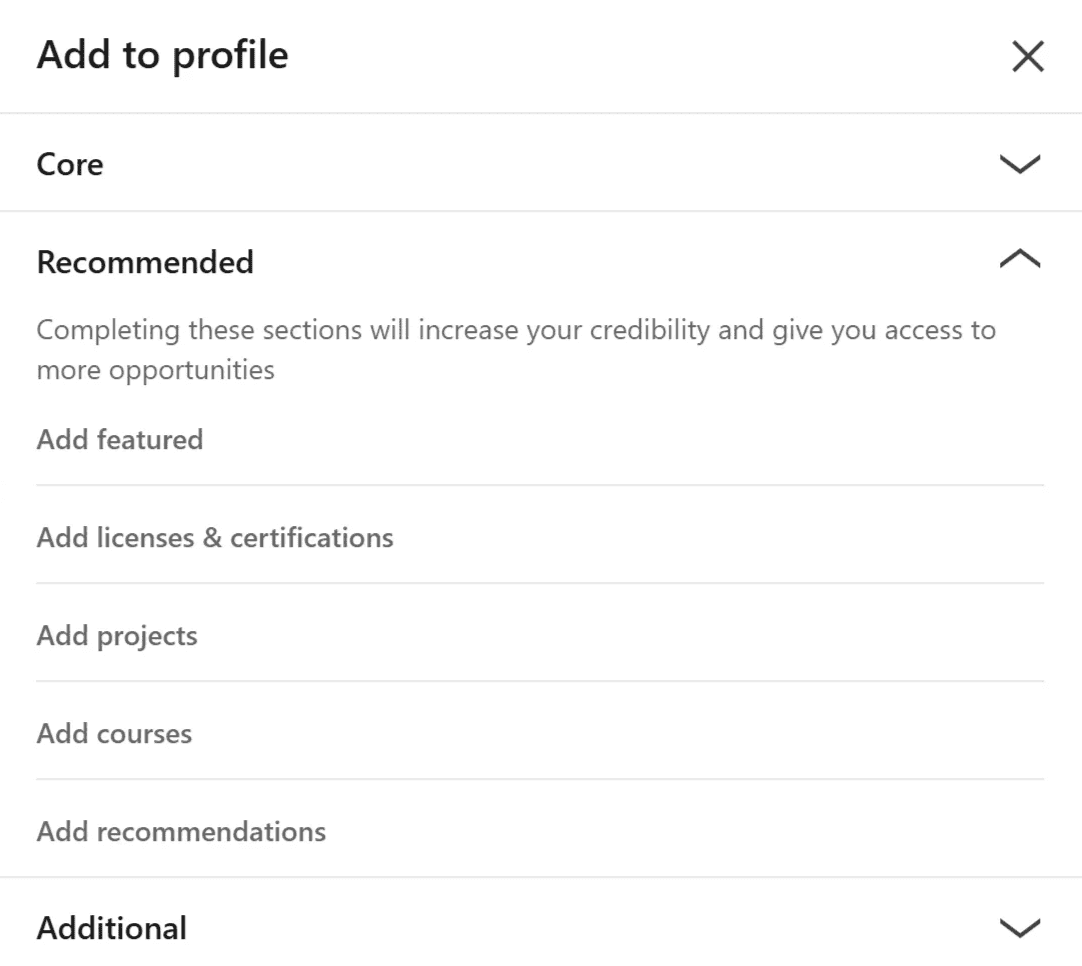Click the Add to profile dialog title

click(162, 55)
